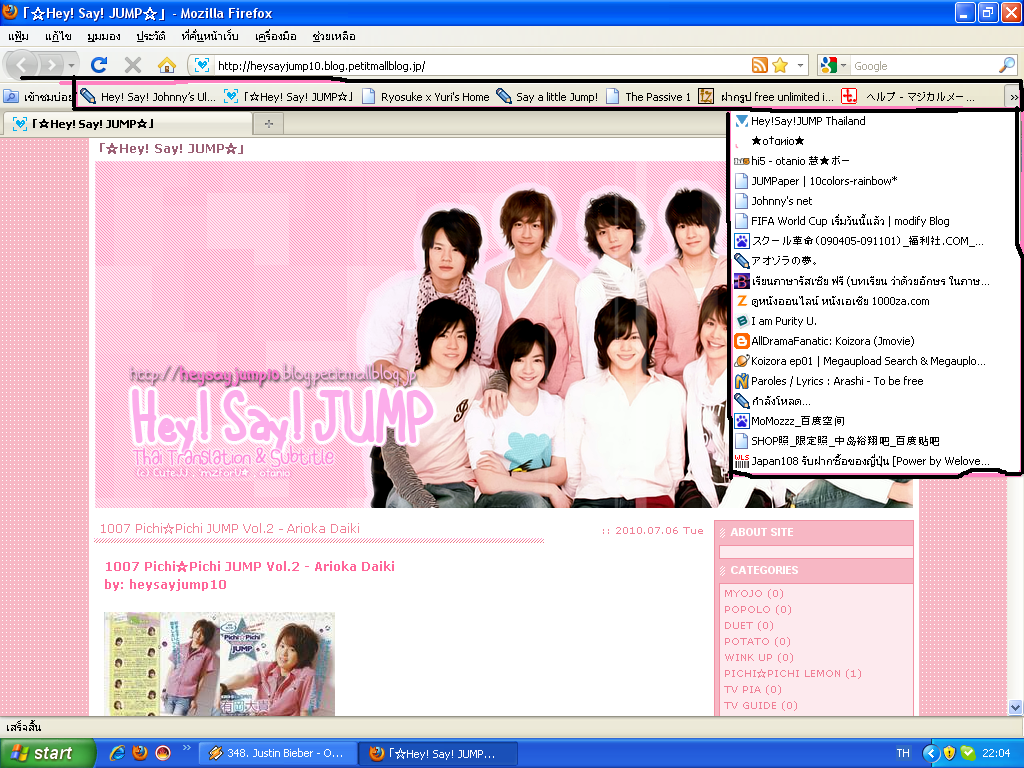Viewport: 1024px width, 768px height.
Task: Open the แก้ไข menu
Action: click(x=58, y=36)
